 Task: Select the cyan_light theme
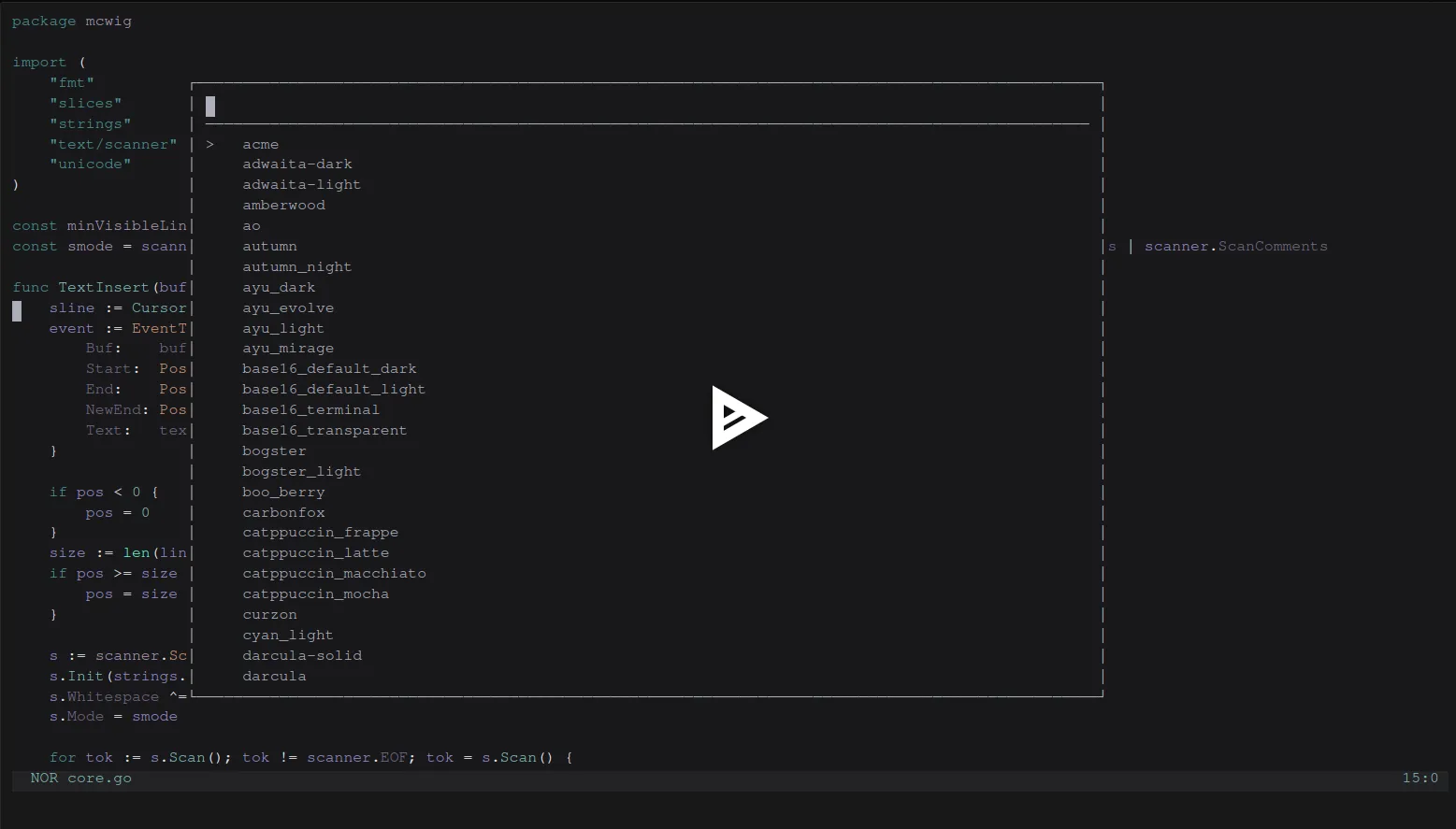(288, 635)
